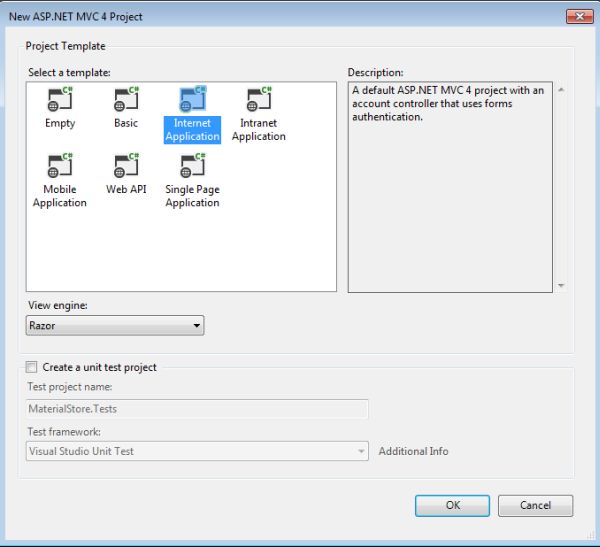
Task: Select the Empty template icon
Action: 60,99
